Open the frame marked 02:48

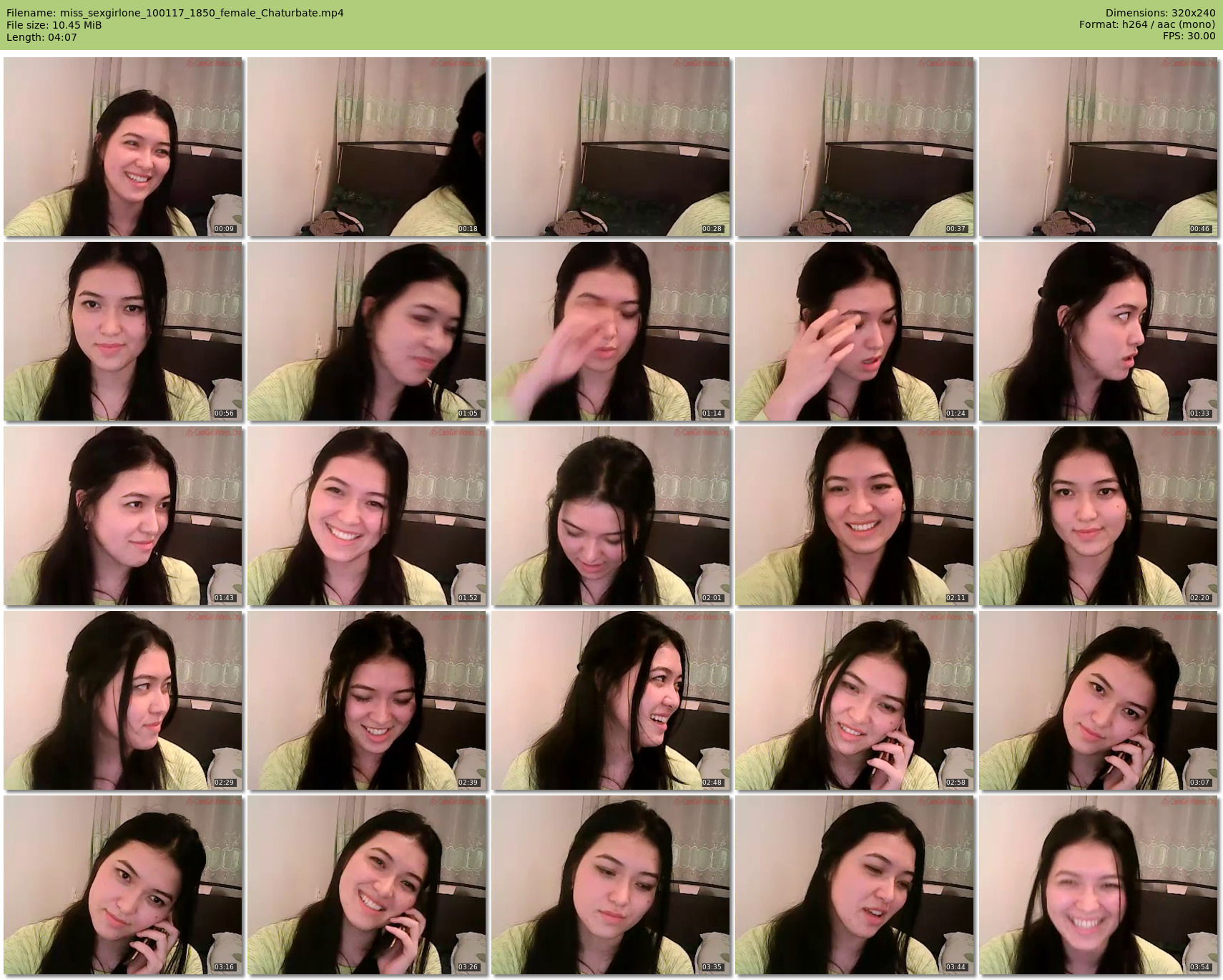[x=611, y=700]
